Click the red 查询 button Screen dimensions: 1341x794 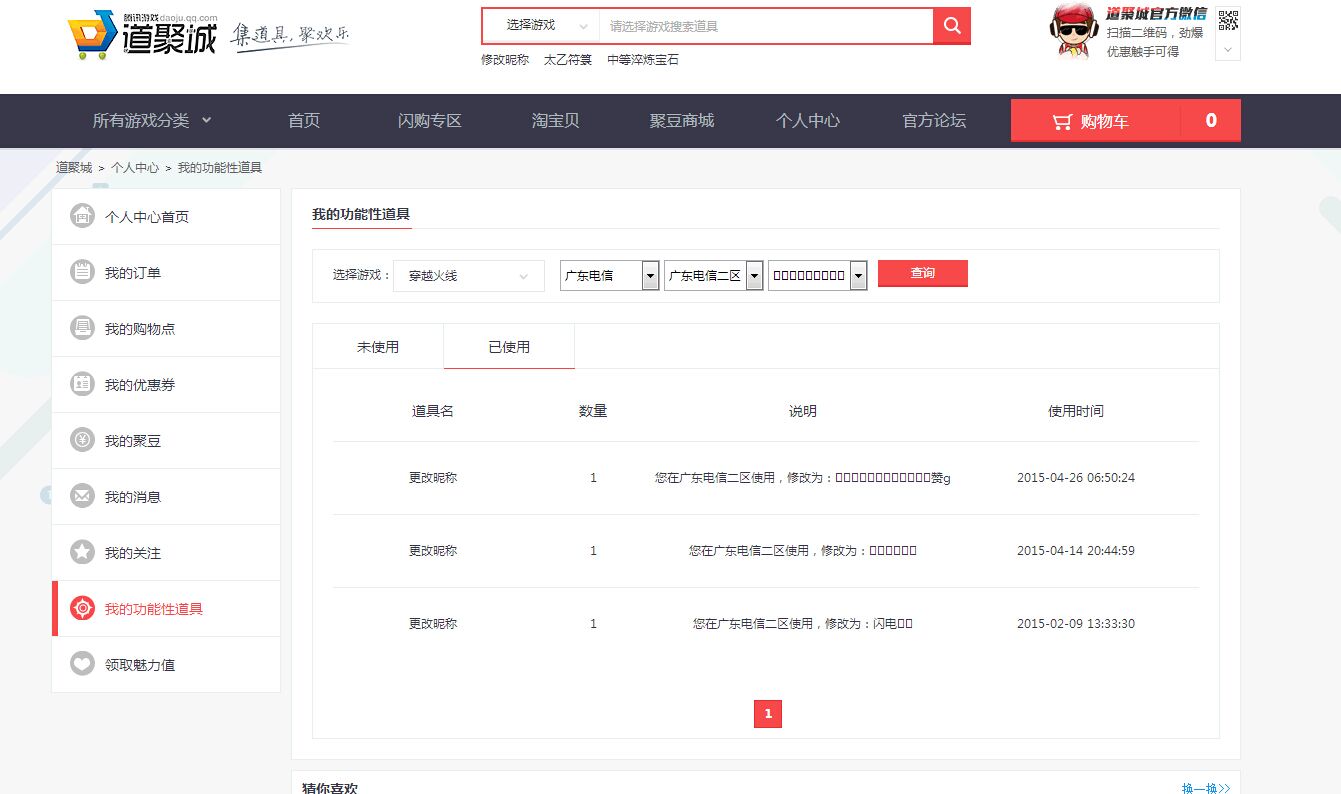pyautogui.click(x=923, y=274)
